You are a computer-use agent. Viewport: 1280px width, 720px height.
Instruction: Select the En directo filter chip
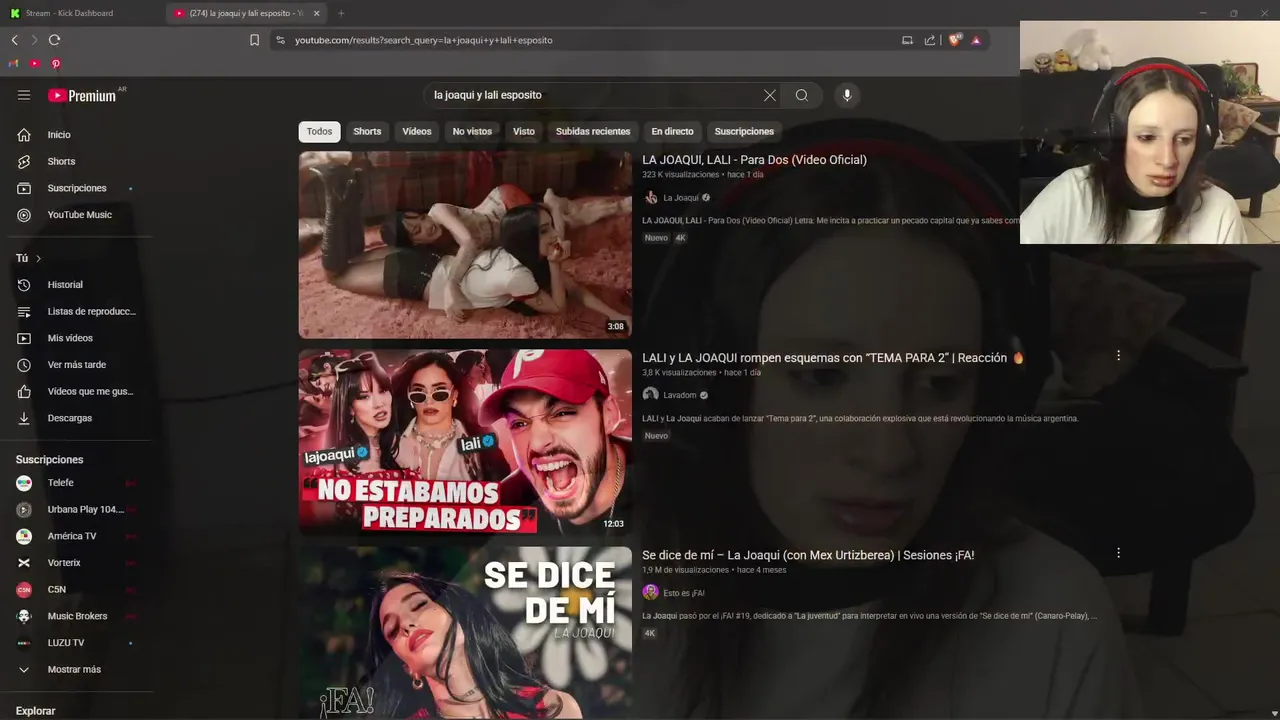click(672, 131)
